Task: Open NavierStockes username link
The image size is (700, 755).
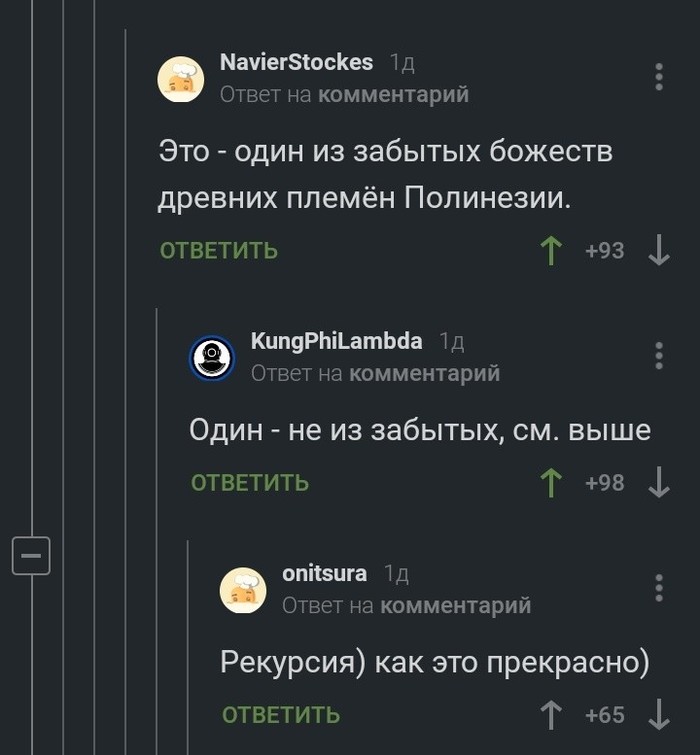Action: [x=296, y=62]
